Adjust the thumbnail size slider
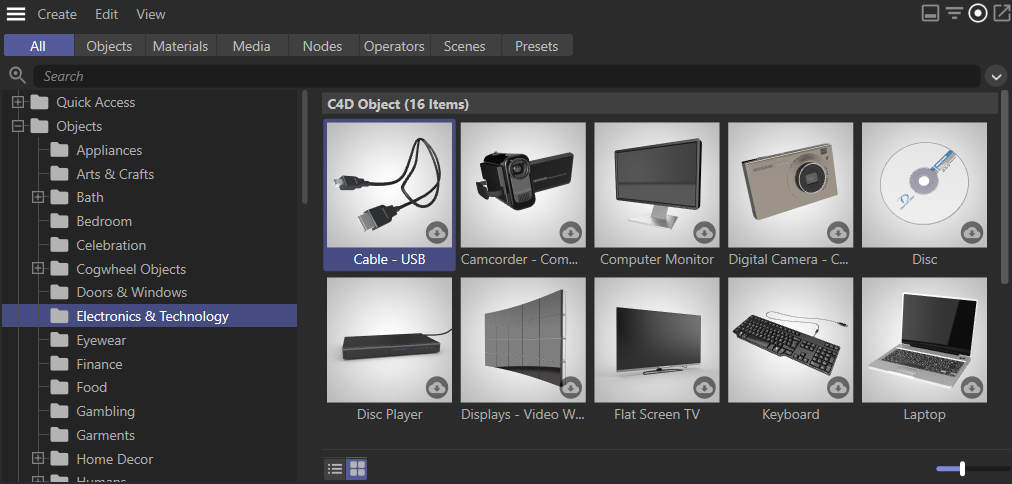1012x484 pixels. 962,468
